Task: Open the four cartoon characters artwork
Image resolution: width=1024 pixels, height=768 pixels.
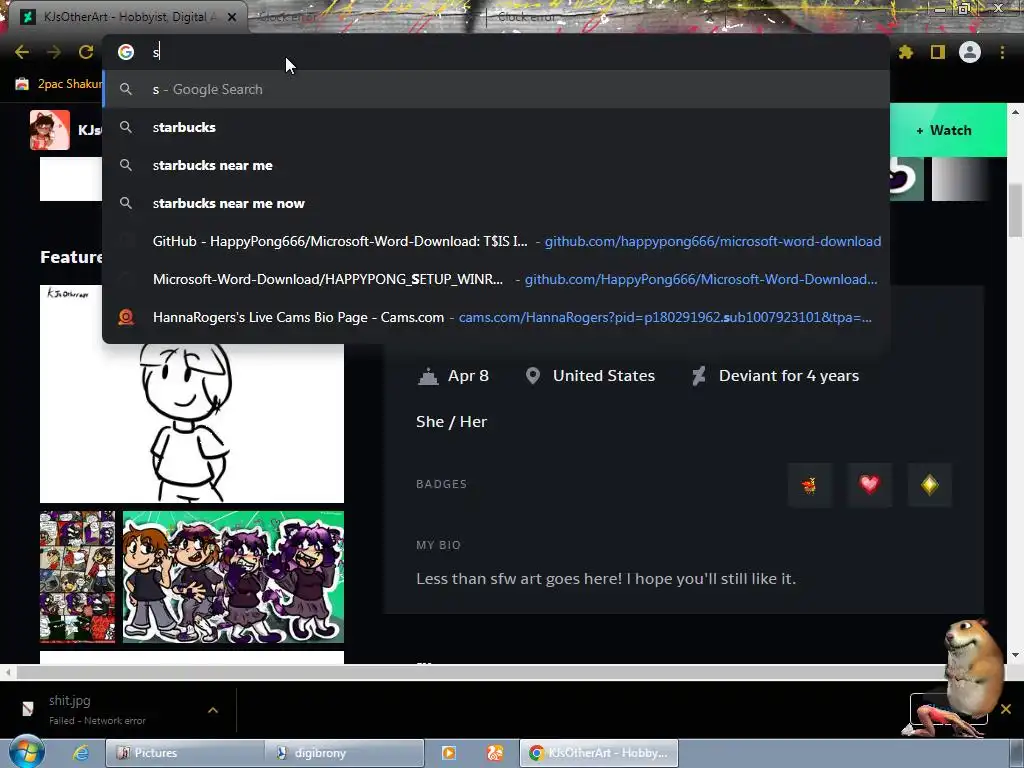Action: coord(233,577)
